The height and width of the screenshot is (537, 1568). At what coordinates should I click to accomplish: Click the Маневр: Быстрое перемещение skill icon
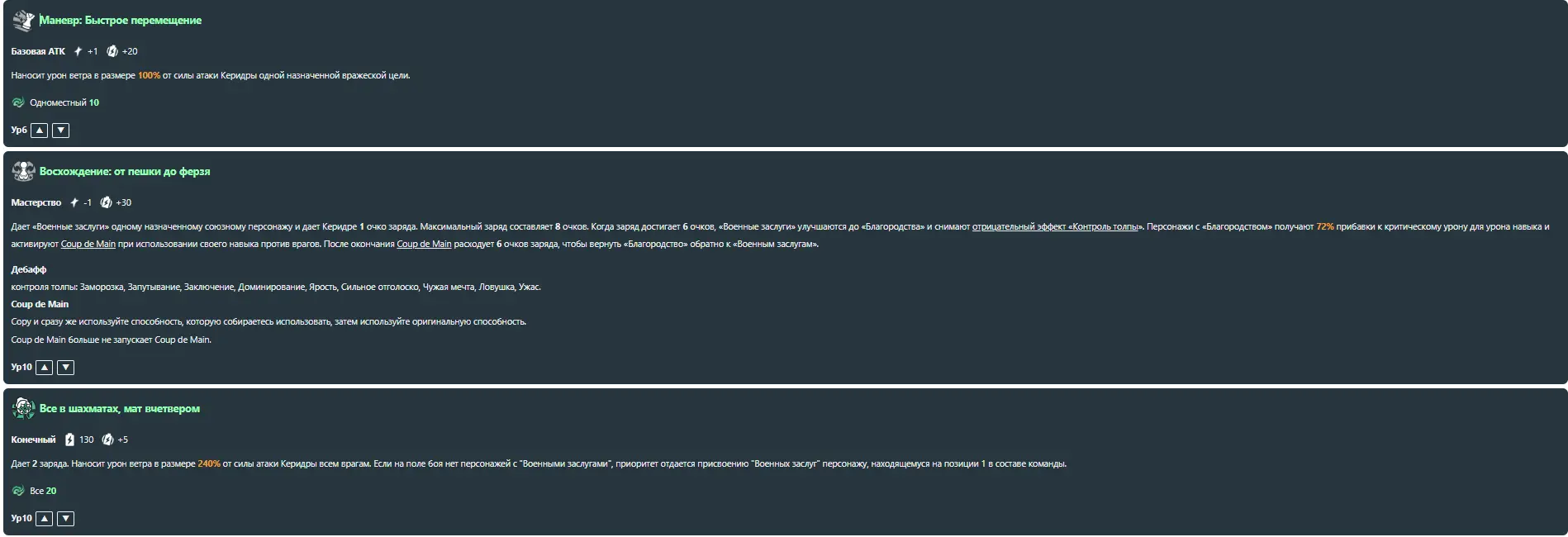coord(23,20)
